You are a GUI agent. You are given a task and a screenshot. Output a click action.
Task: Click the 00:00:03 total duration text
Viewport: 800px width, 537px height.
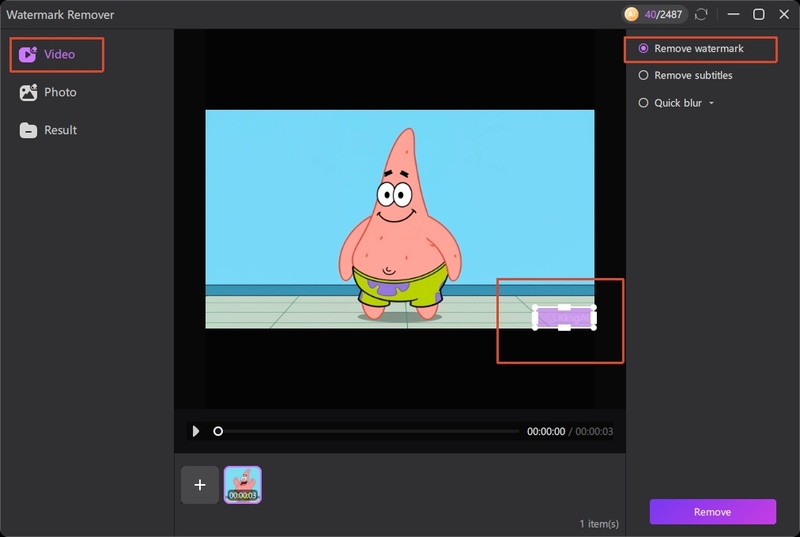click(x=594, y=431)
